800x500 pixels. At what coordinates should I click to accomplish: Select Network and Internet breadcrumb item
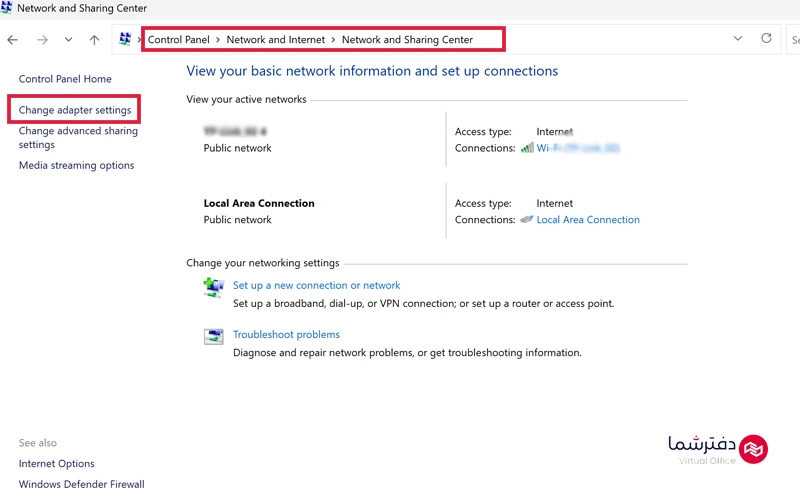pos(276,40)
